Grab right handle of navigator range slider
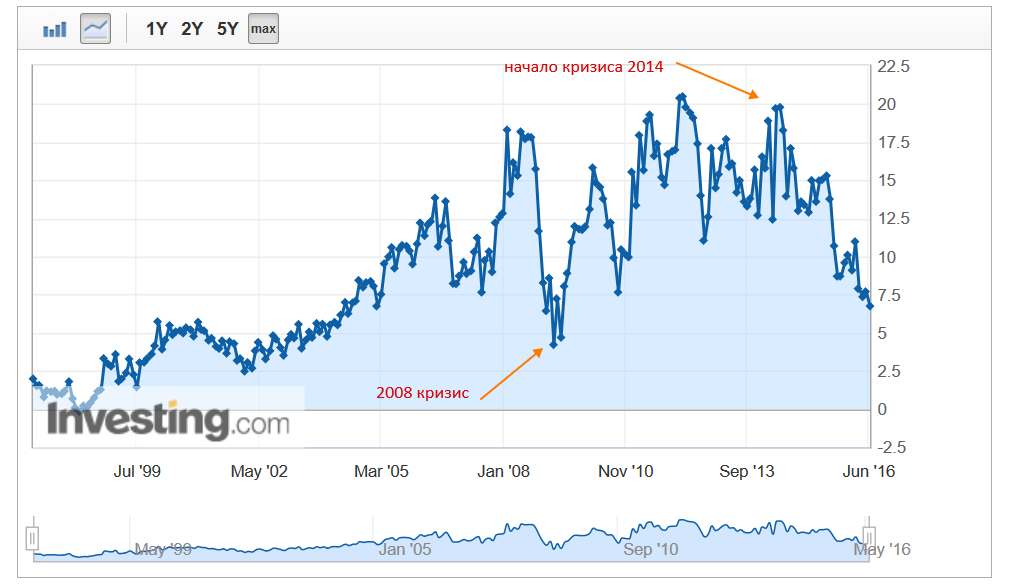Screen dimensions: 1010x584 [x=868, y=537]
